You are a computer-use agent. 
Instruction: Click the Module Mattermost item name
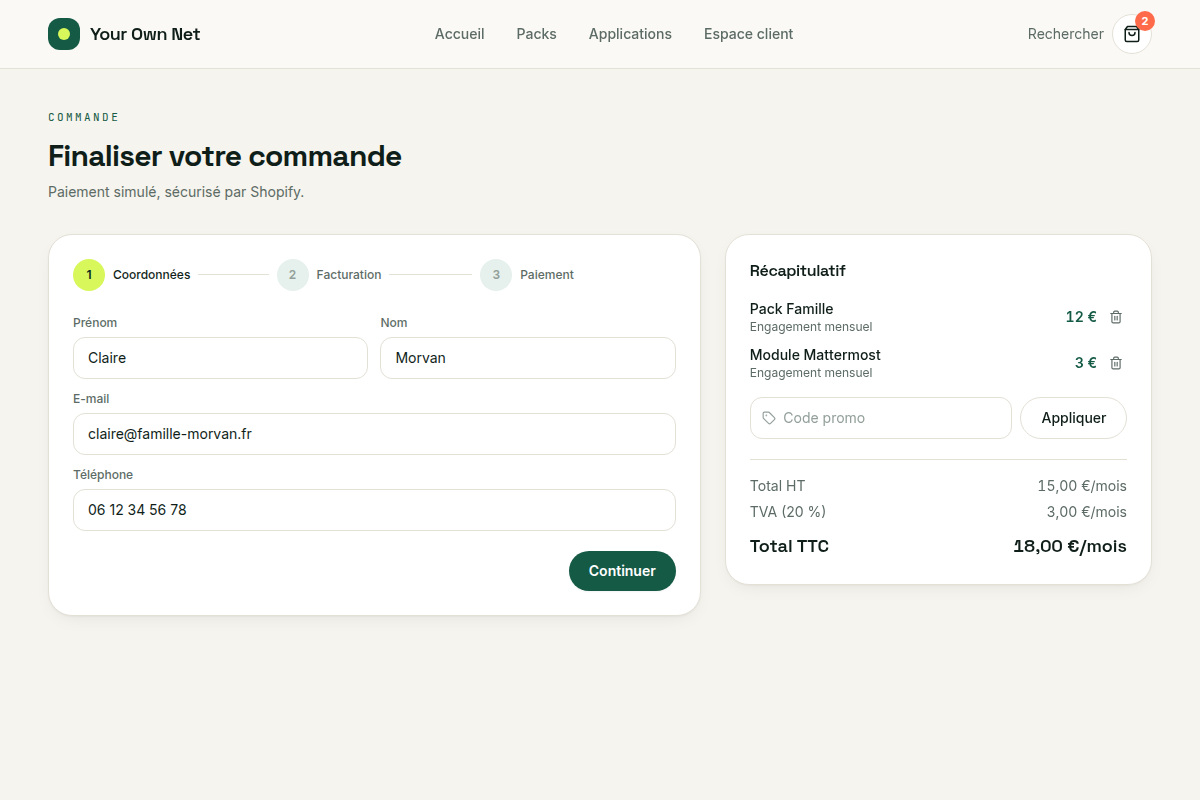[815, 355]
